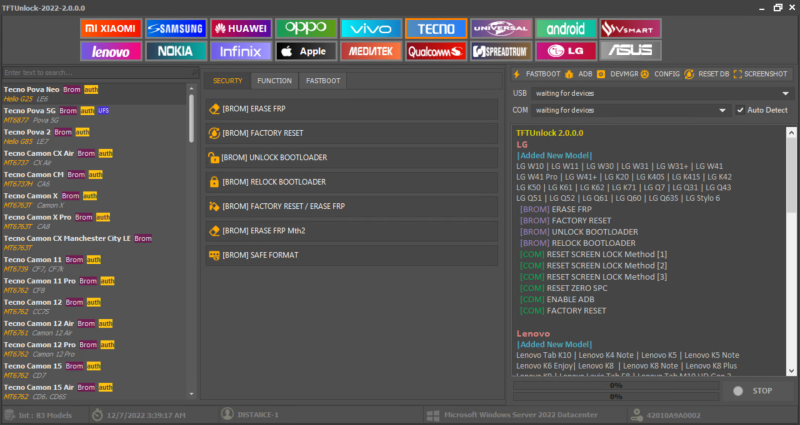Image resolution: width=800 pixels, height=425 pixels.
Task: Select Tecno Pova 2 model
Action: coord(95,137)
